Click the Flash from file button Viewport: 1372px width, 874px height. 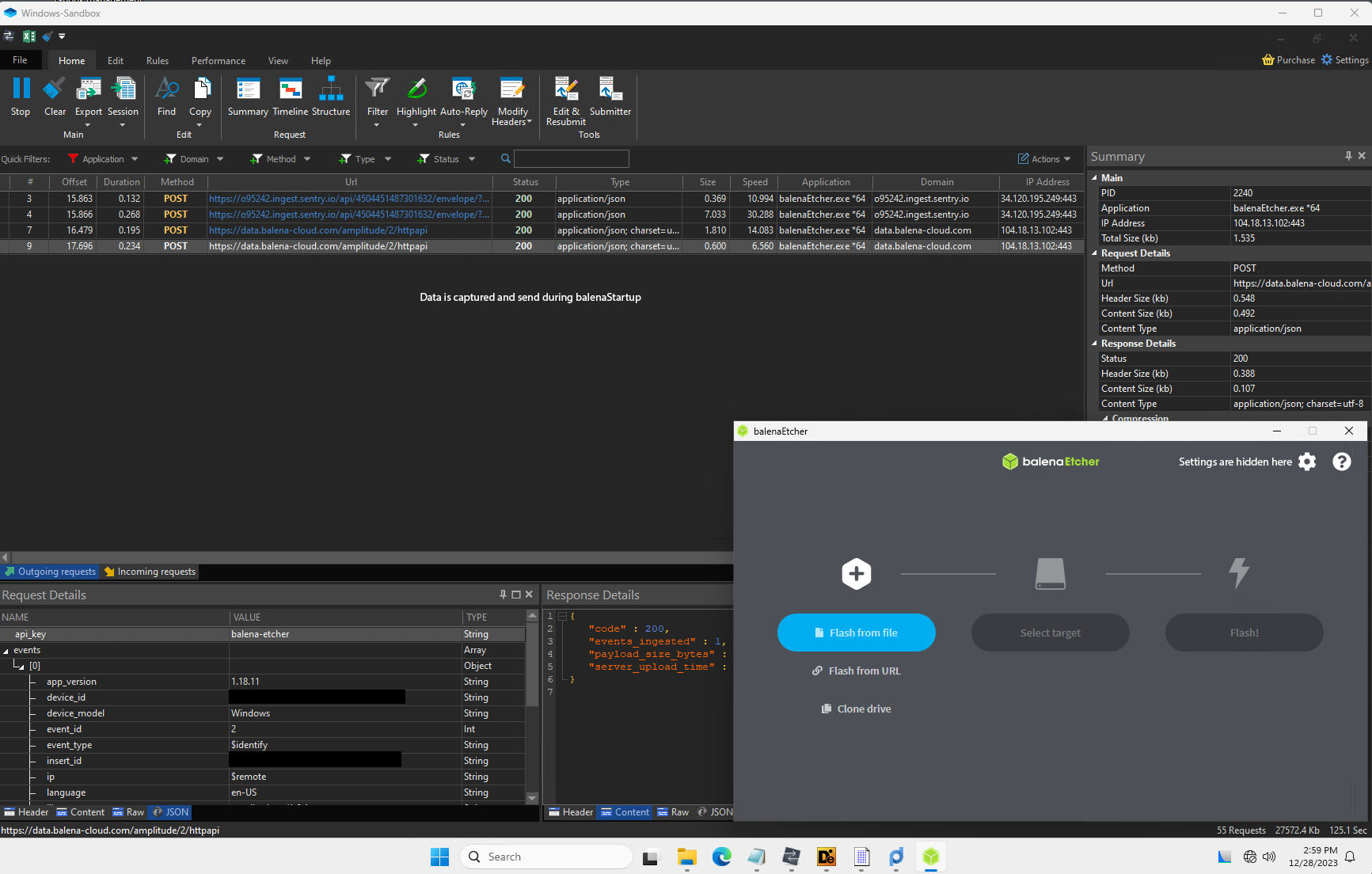856,633
